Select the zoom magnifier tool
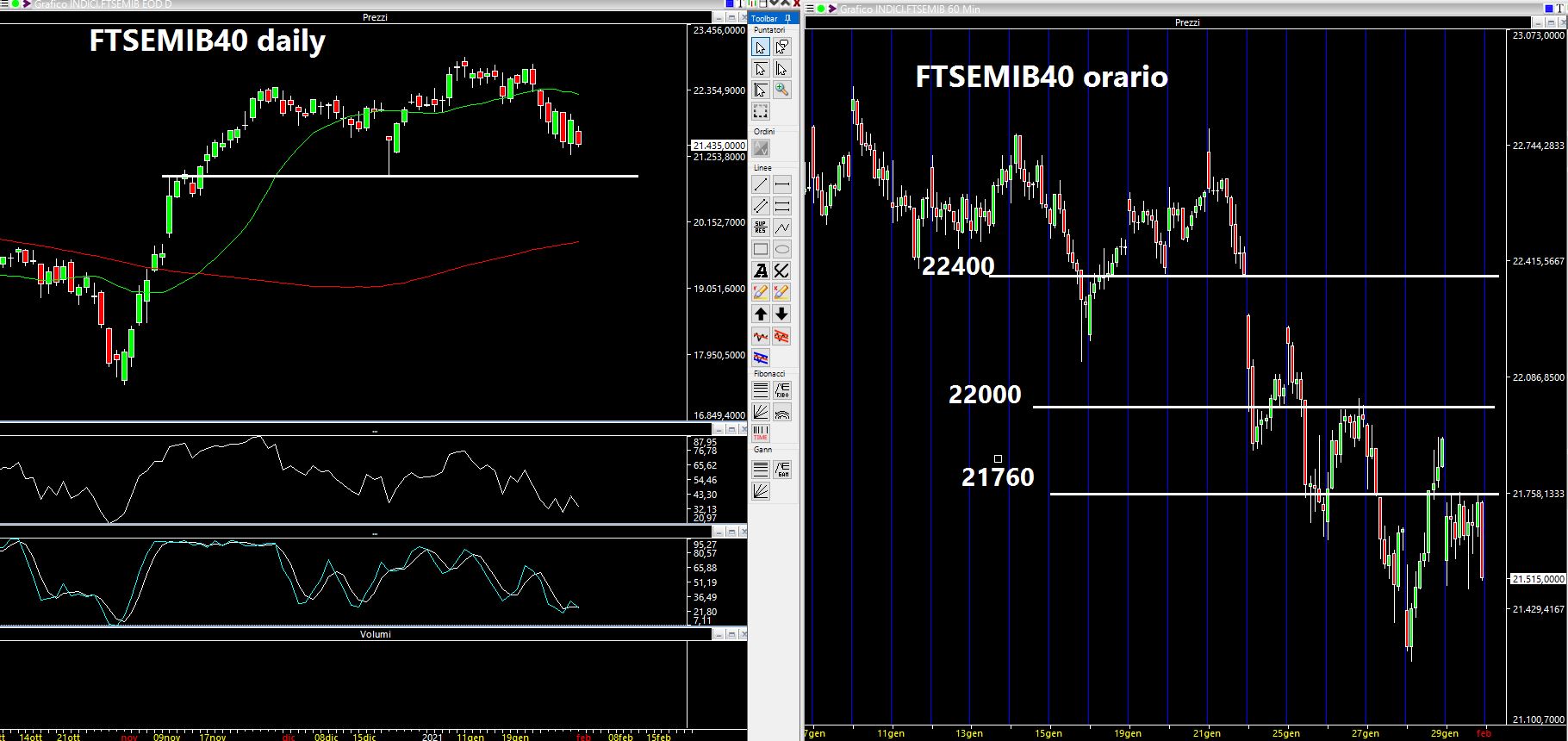 [x=781, y=90]
